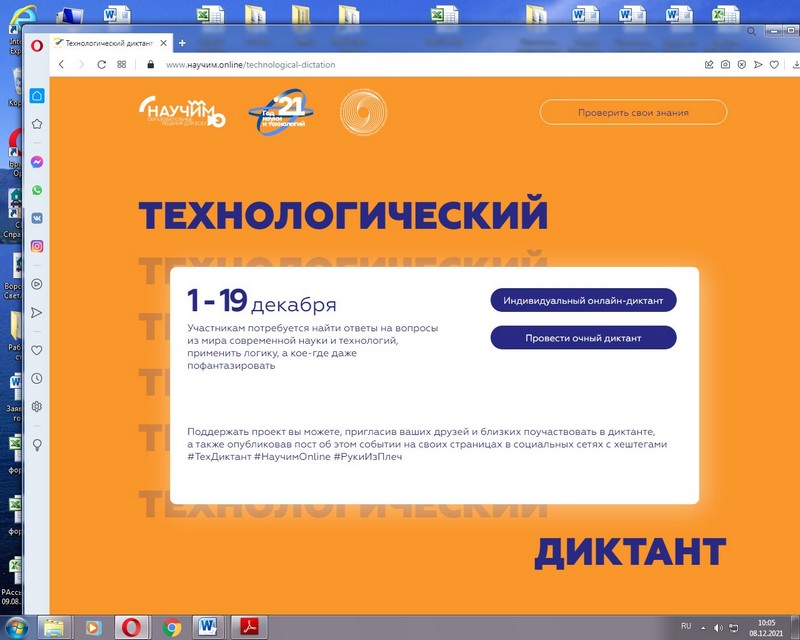Open WhatsApp from the sidebar

[x=37, y=190]
